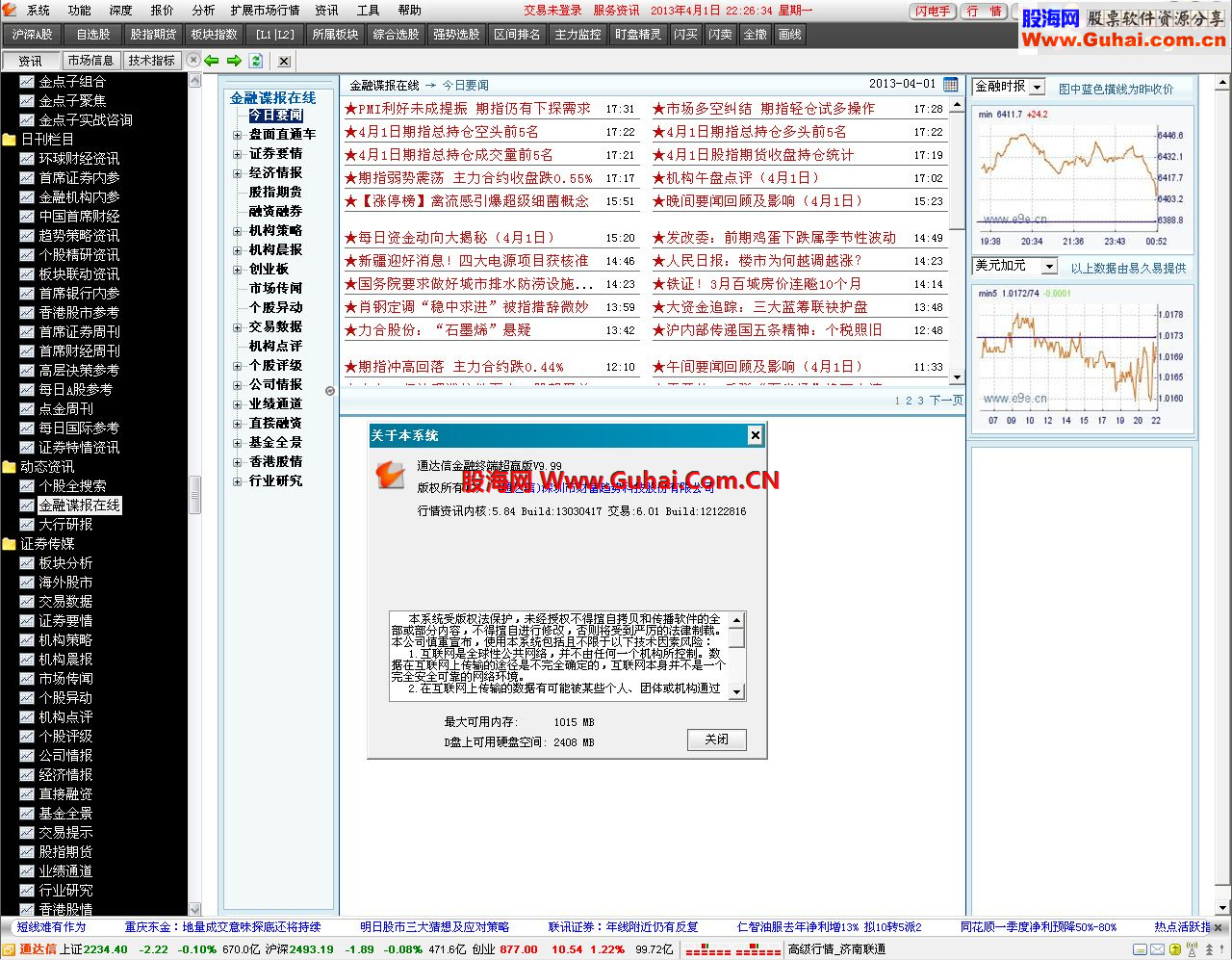Click the note icon in the status bar
Screen dimensions: 1232x960
(x=1140, y=949)
